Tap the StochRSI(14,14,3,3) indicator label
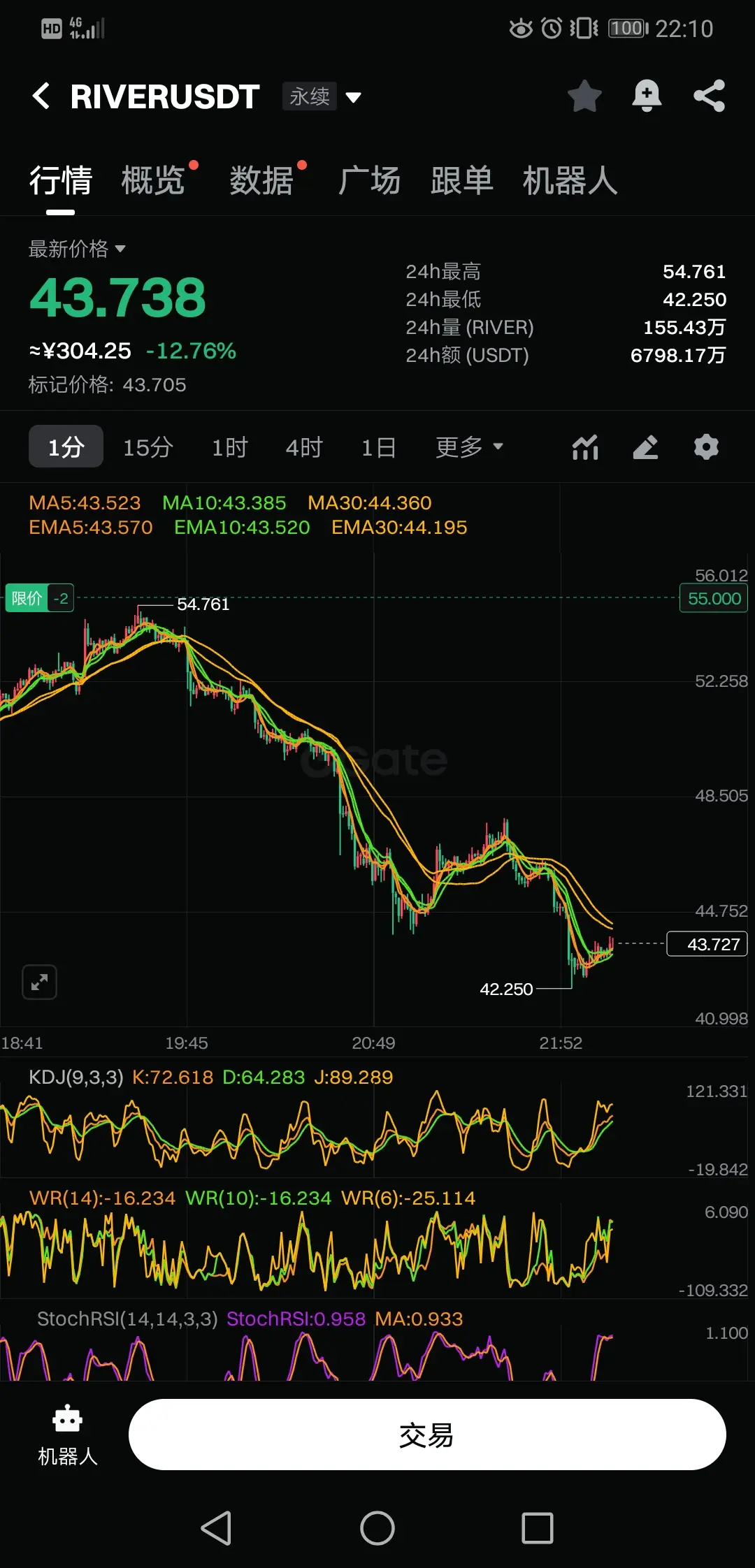755x1568 pixels. click(x=127, y=1319)
